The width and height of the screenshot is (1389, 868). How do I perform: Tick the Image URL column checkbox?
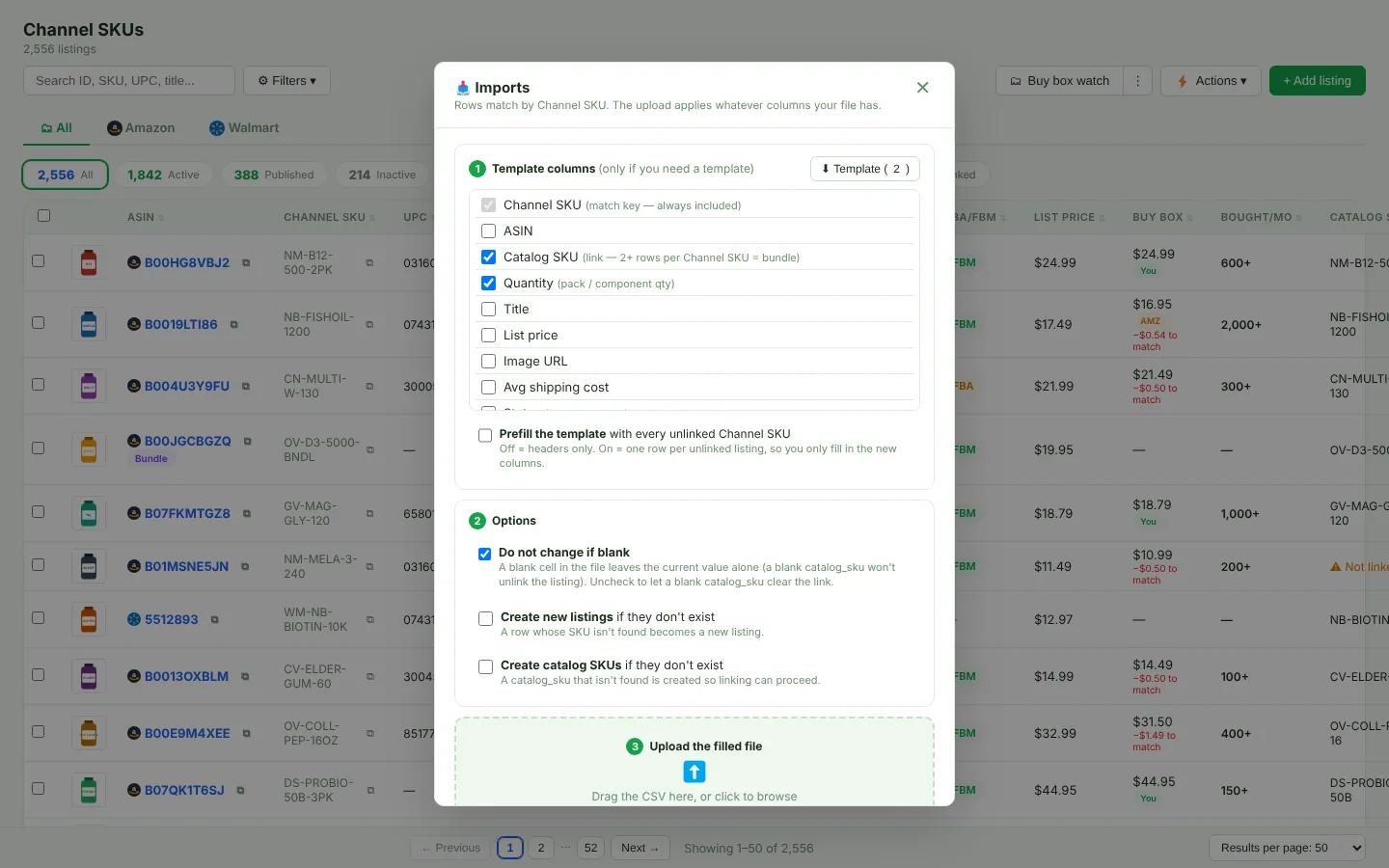coord(488,362)
